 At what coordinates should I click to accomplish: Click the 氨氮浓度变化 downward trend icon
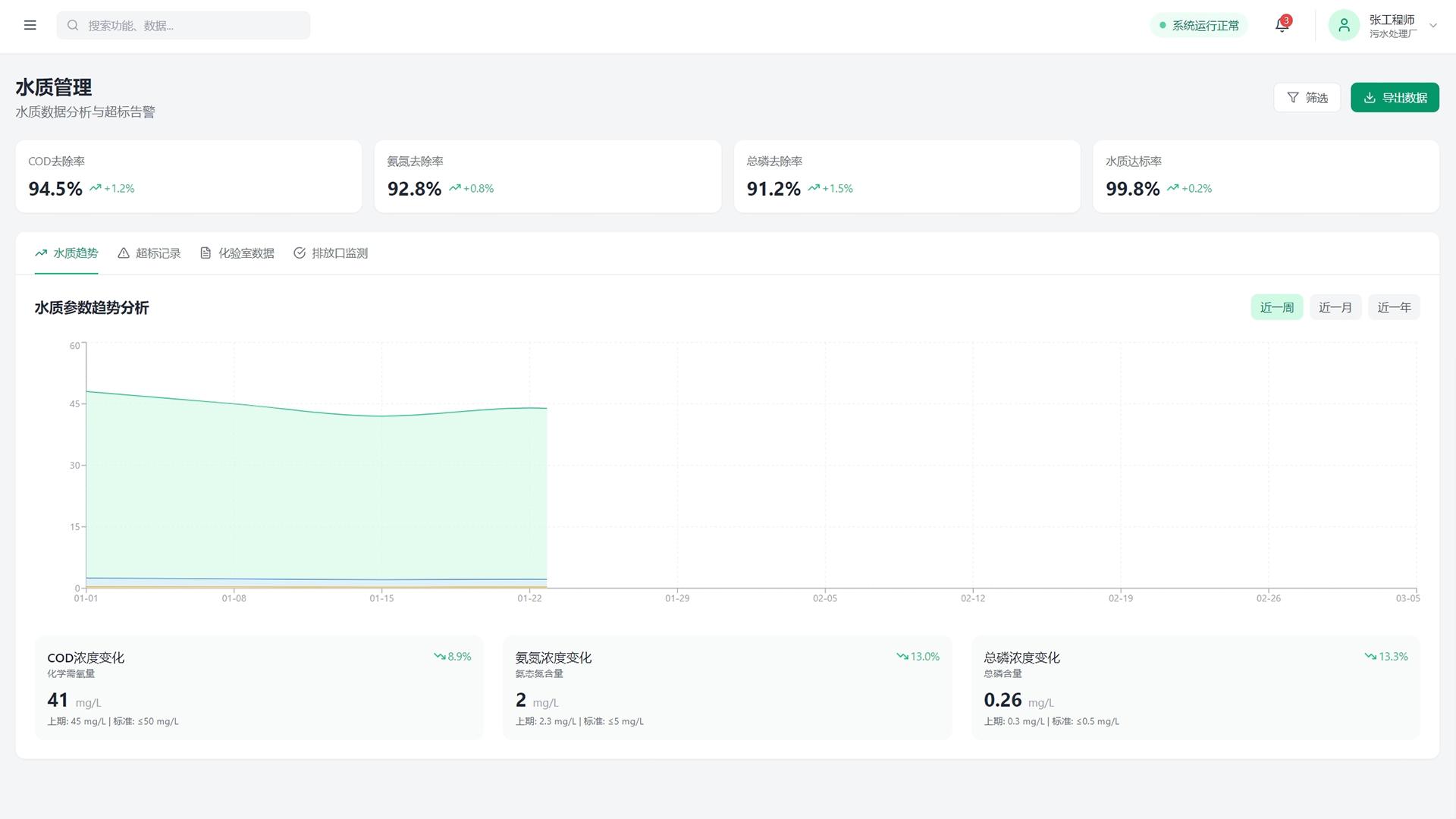coord(902,657)
